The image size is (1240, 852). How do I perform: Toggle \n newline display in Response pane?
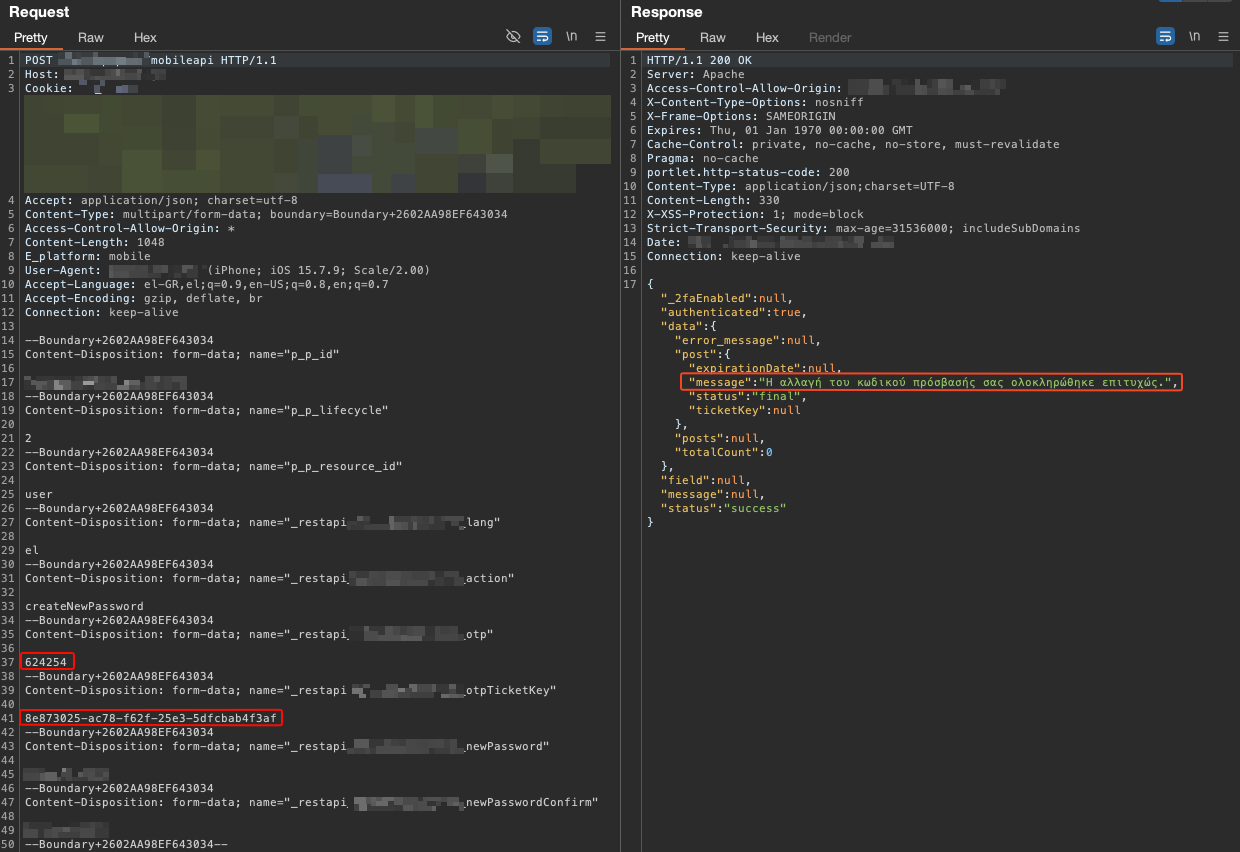click(1194, 36)
